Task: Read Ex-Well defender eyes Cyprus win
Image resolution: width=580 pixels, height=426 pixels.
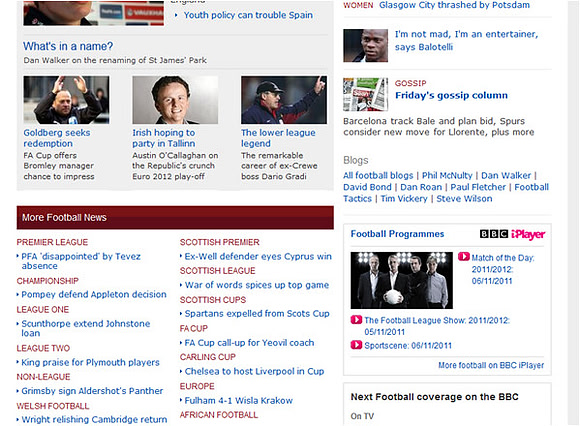Action: (258, 256)
